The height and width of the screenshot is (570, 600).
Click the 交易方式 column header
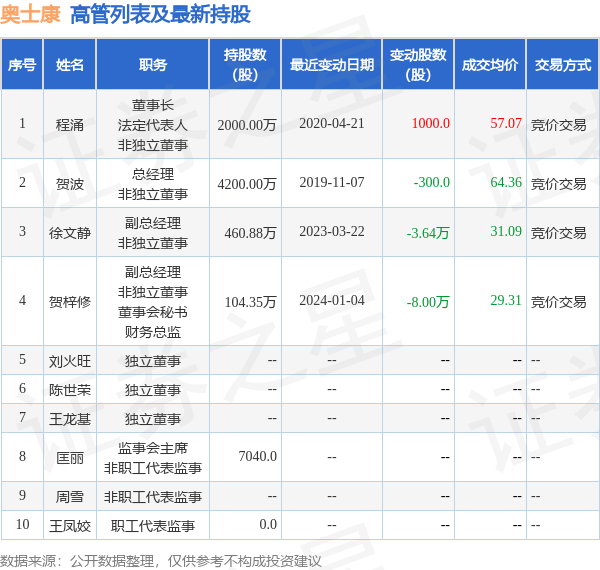[563, 64]
